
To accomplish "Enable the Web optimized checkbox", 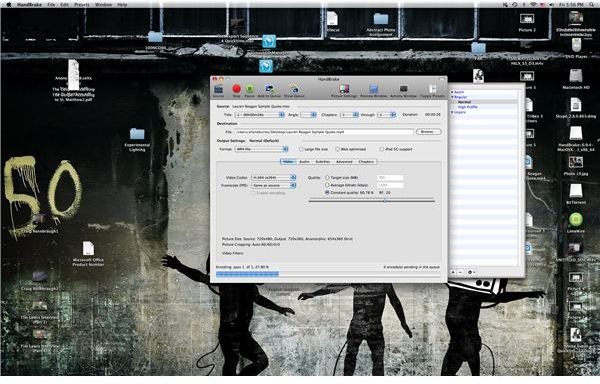I will point(337,149).
